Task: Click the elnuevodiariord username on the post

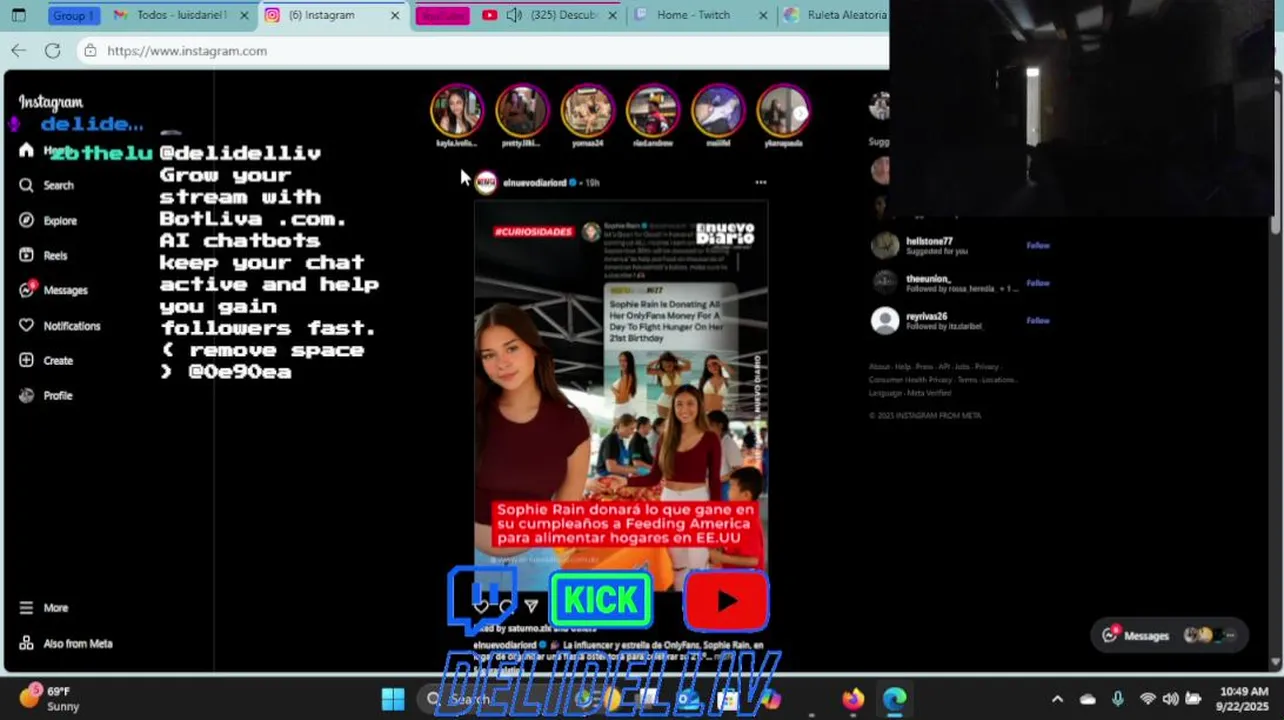Action: [534, 183]
